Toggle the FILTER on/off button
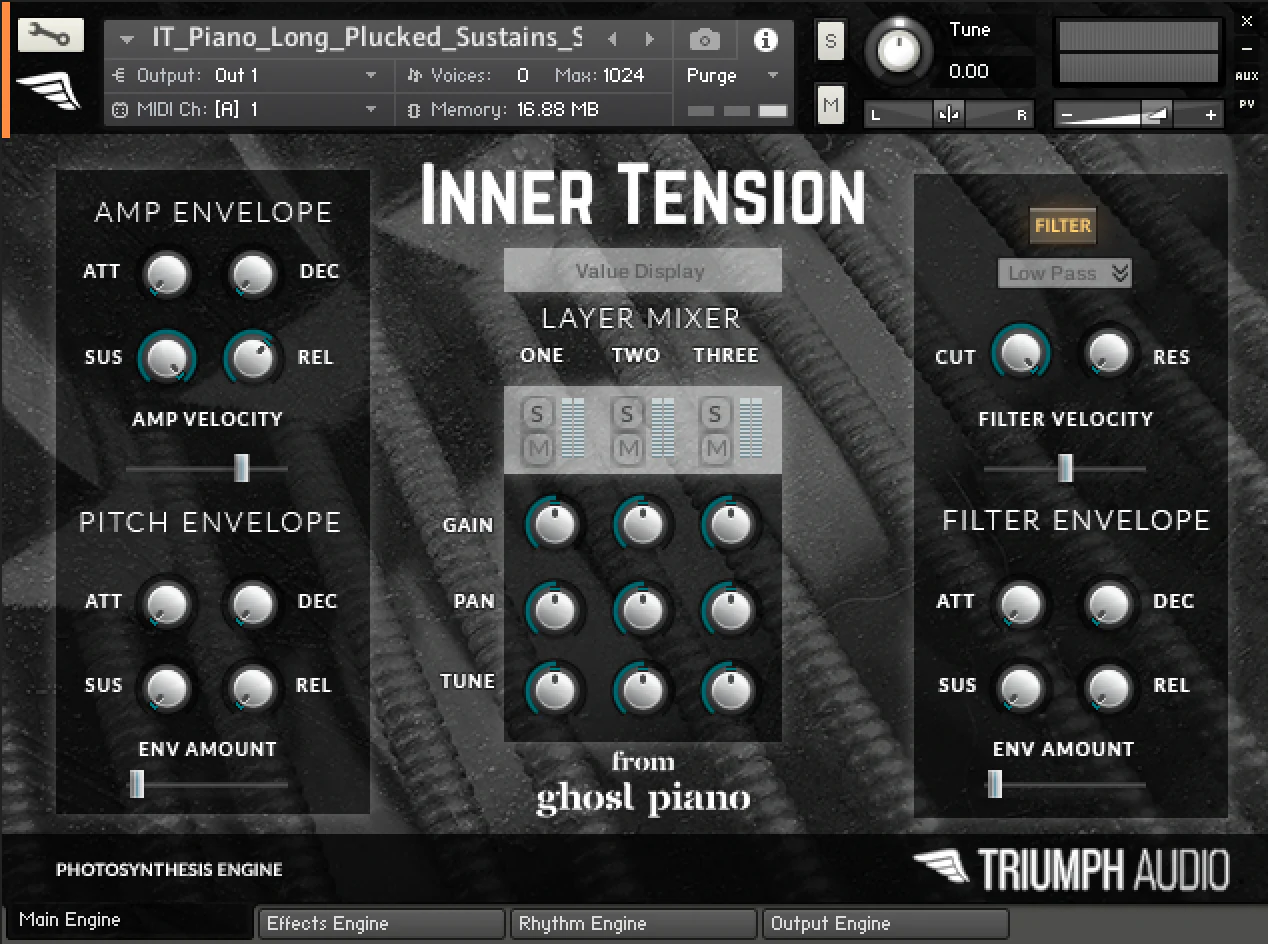The image size is (1268, 944). click(x=1063, y=226)
